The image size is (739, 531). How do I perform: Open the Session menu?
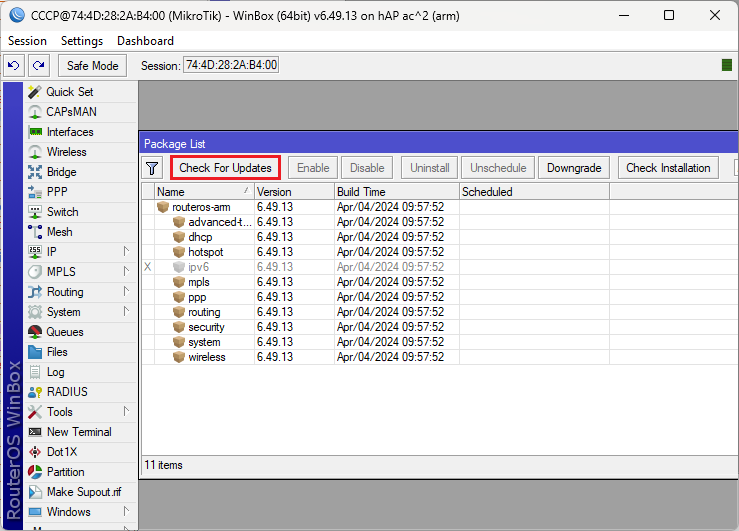(27, 41)
